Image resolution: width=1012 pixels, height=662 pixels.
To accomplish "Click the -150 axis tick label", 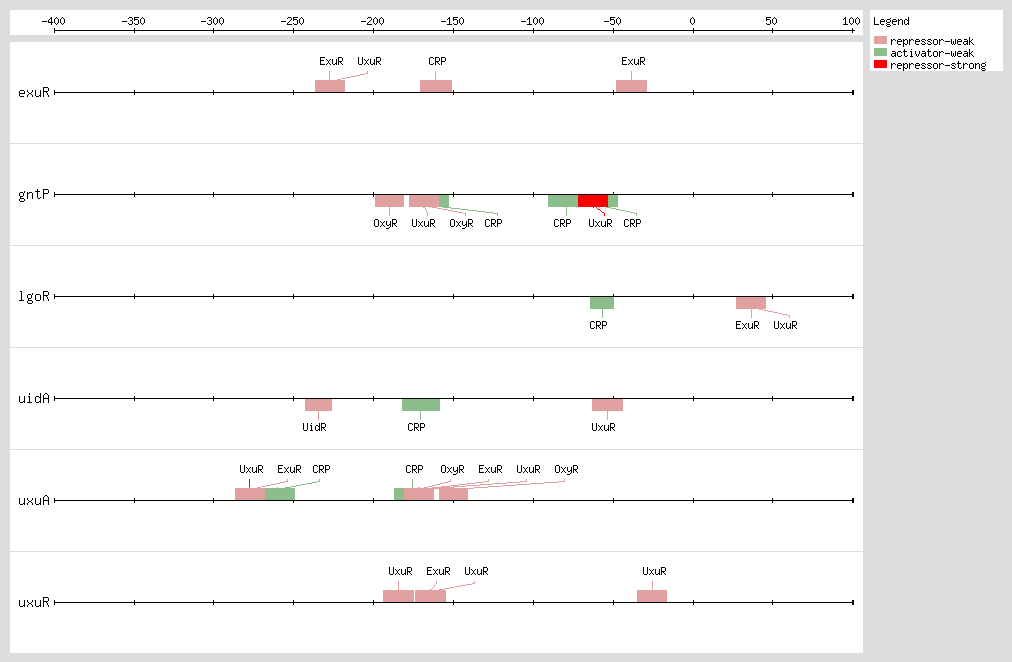I will click(452, 21).
